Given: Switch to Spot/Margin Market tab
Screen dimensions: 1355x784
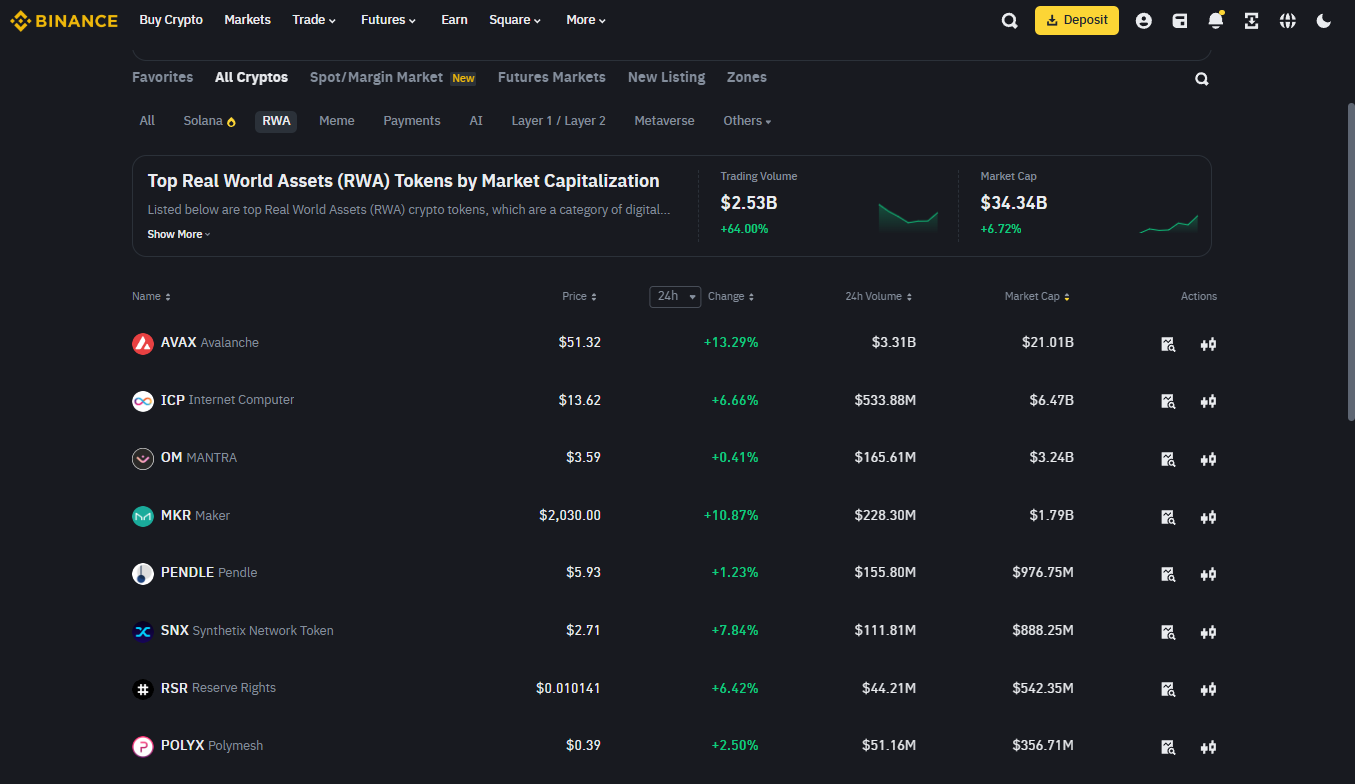Looking at the screenshot, I should pos(393,77).
